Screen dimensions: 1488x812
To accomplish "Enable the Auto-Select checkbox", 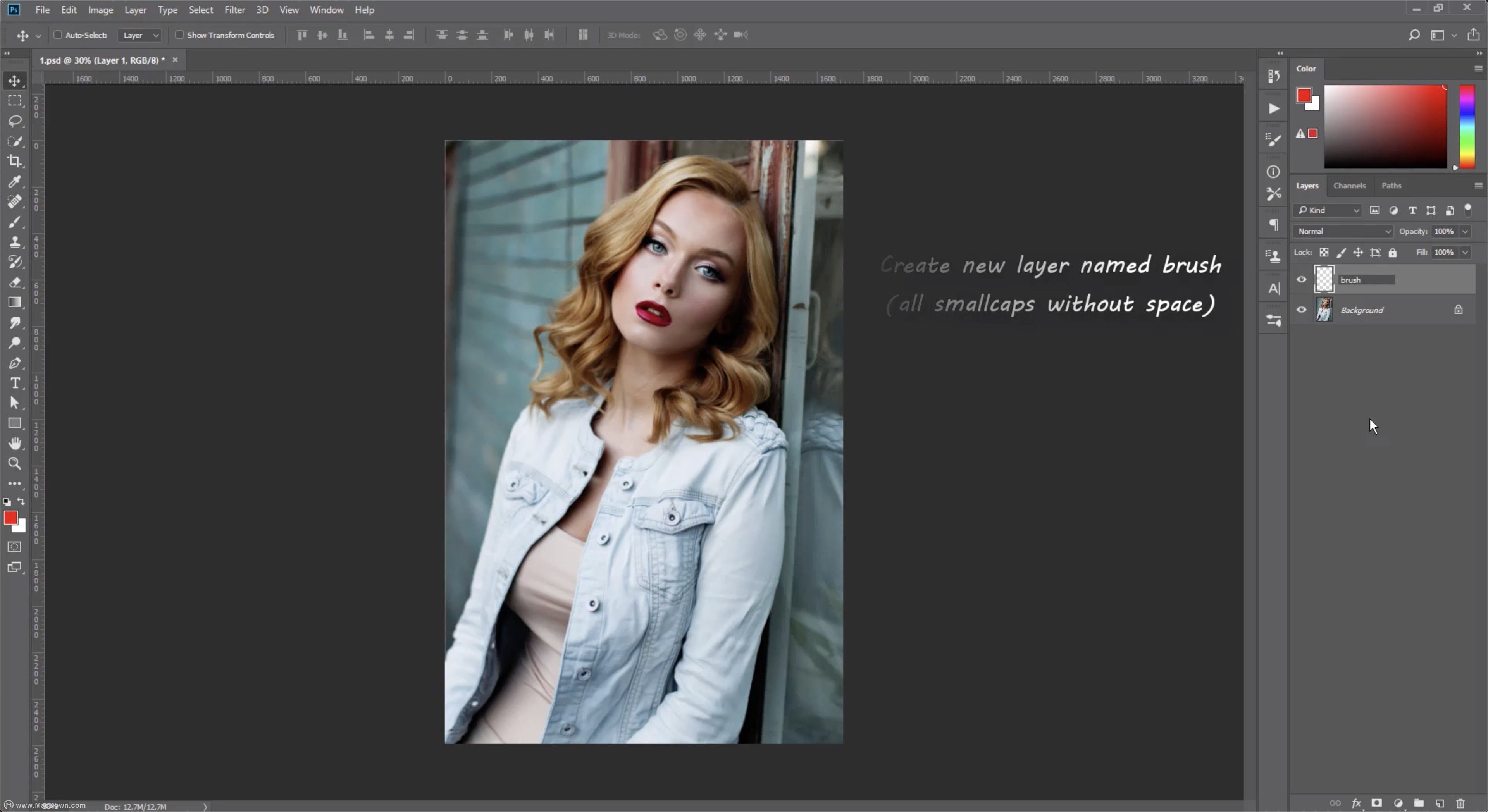I will coord(58,34).
